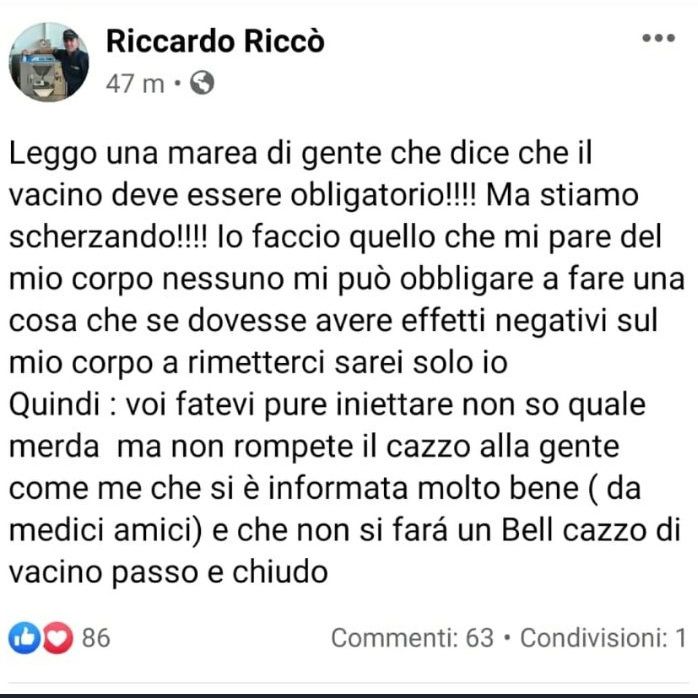Click the line starting 'cosa che se dovesse'
The image size is (698, 698).
[333, 321]
